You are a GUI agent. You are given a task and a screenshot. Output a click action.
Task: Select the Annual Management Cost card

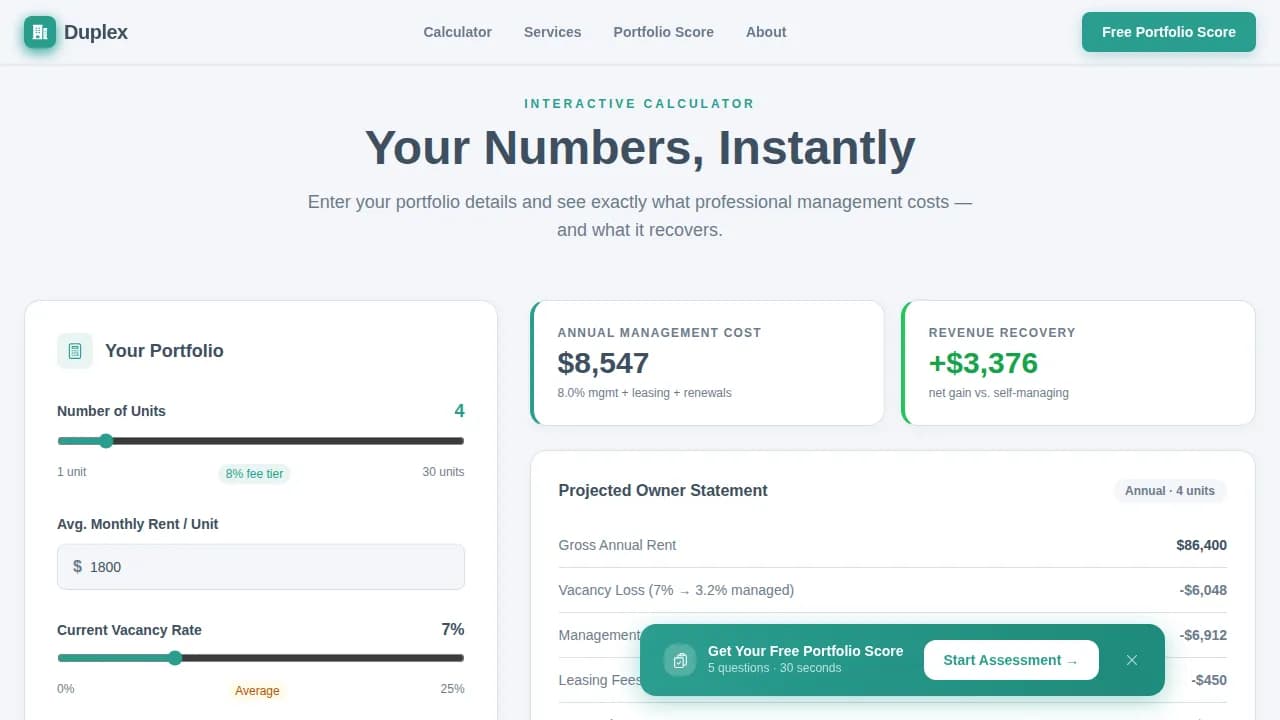[707, 362]
